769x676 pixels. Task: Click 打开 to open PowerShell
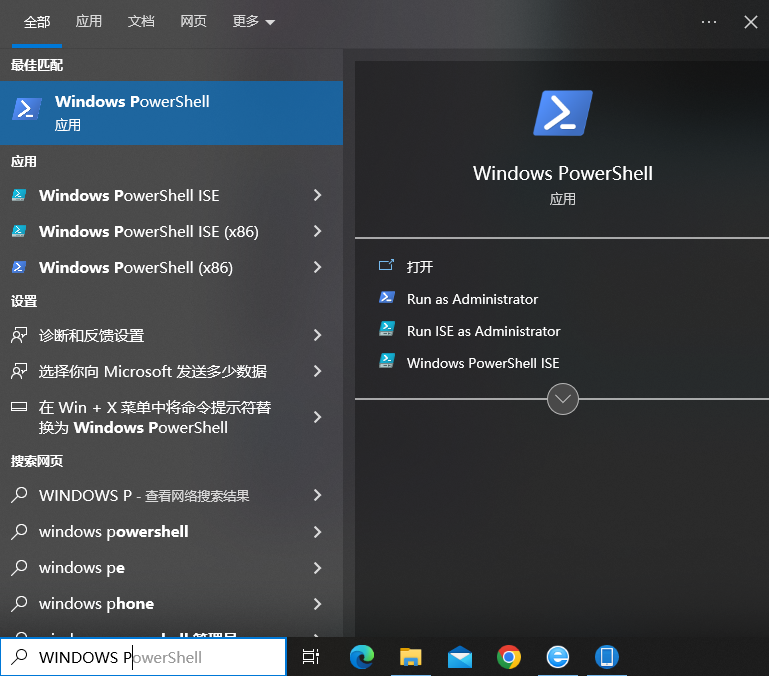pyautogui.click(x=420, y=267)
